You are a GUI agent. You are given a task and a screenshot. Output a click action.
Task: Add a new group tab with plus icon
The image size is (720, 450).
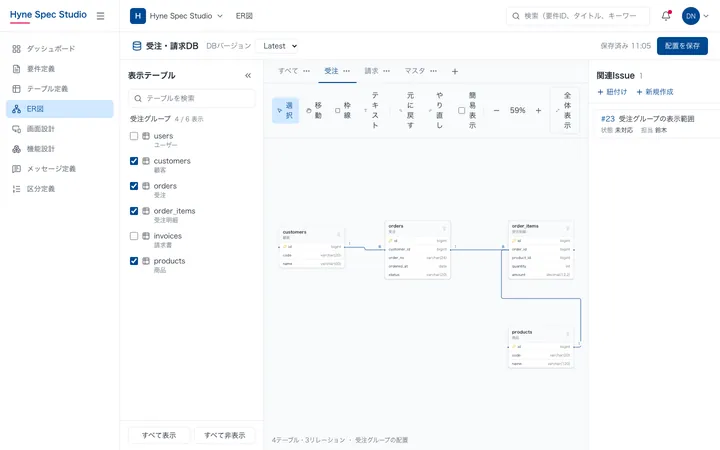point(455,71)
